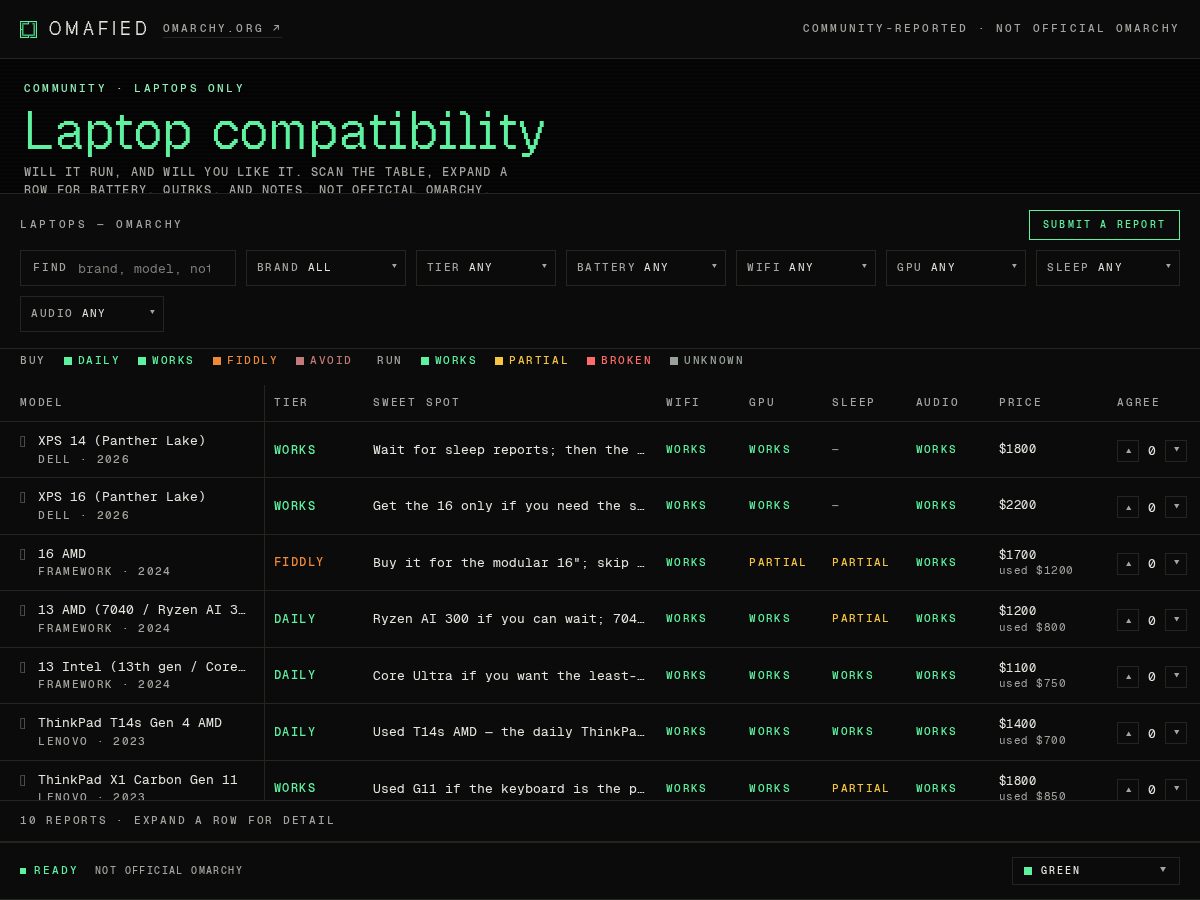Viewport: 1200px width, 900px height.
Task: Click the Model column header
Action: (41, 403)
